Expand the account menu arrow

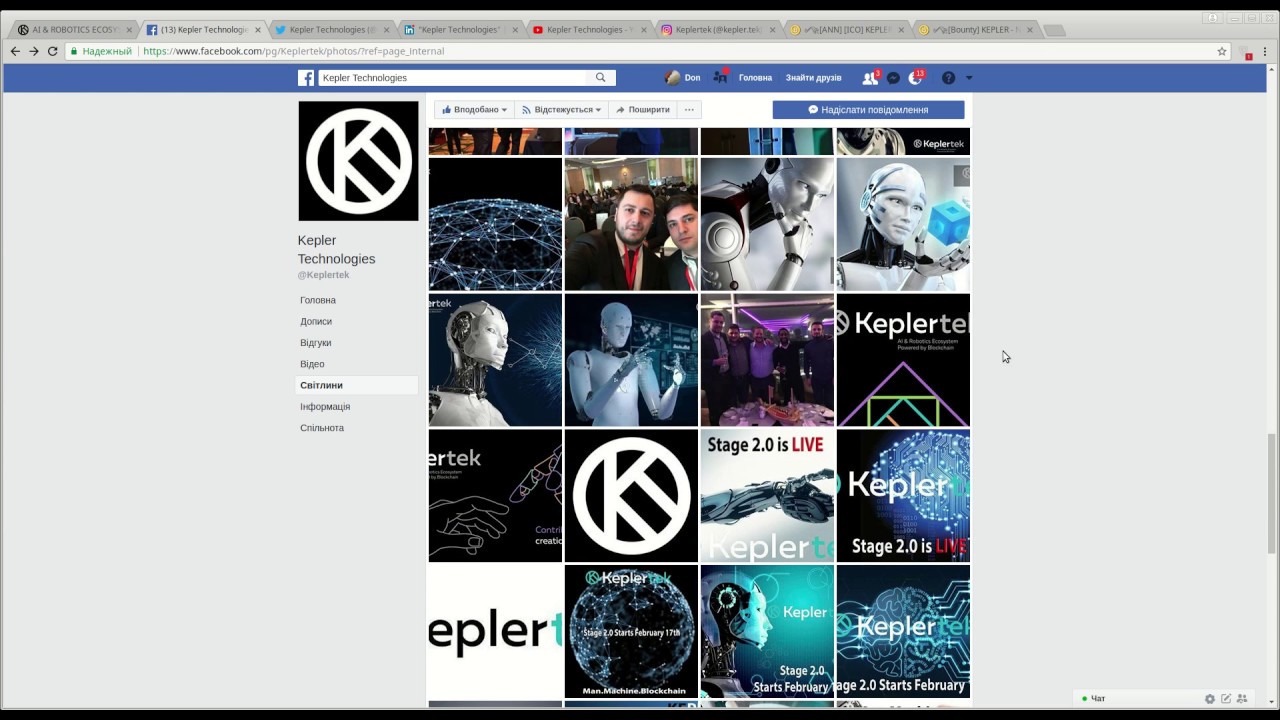pos(968,78)
